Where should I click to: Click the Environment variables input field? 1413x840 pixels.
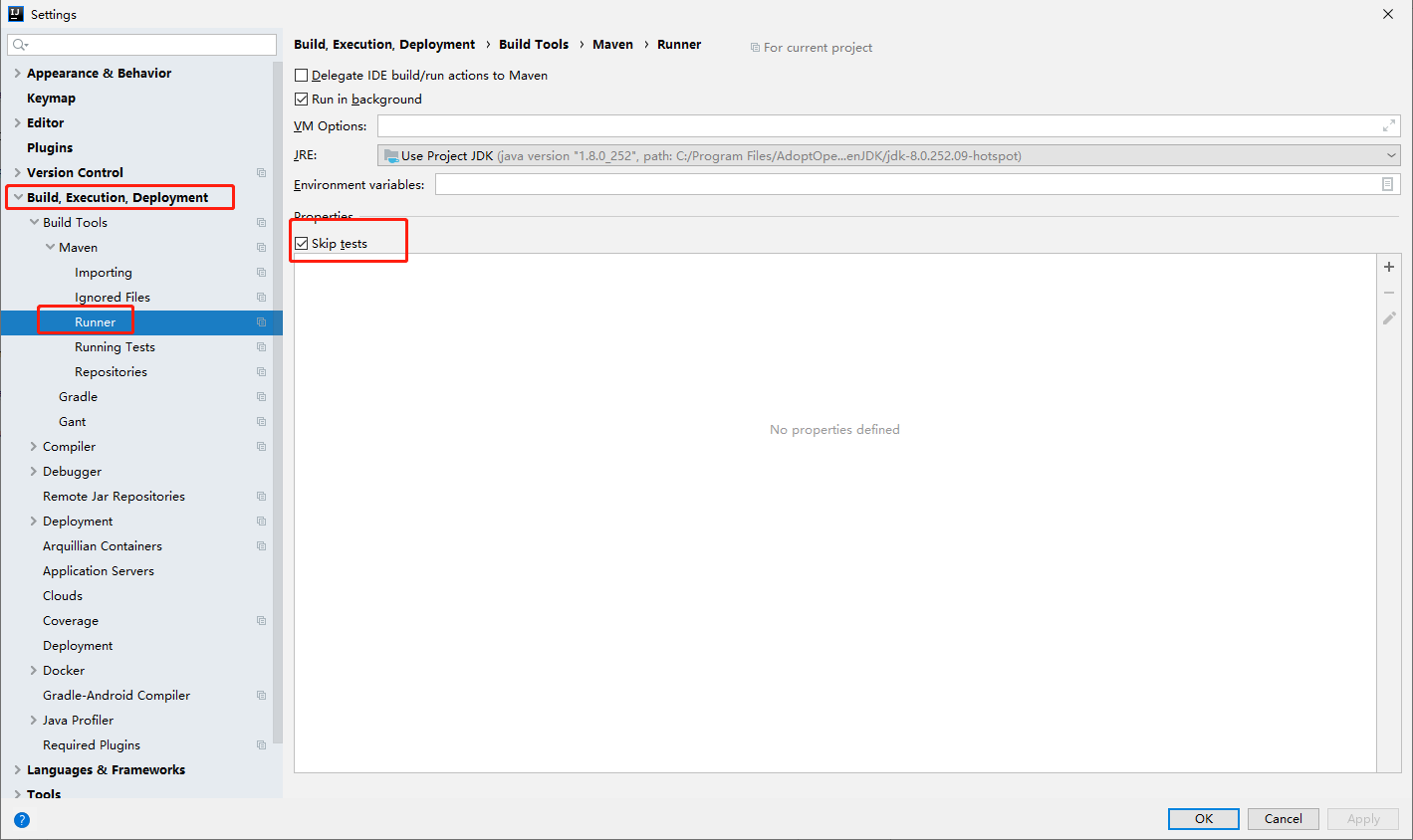[917, 184]
